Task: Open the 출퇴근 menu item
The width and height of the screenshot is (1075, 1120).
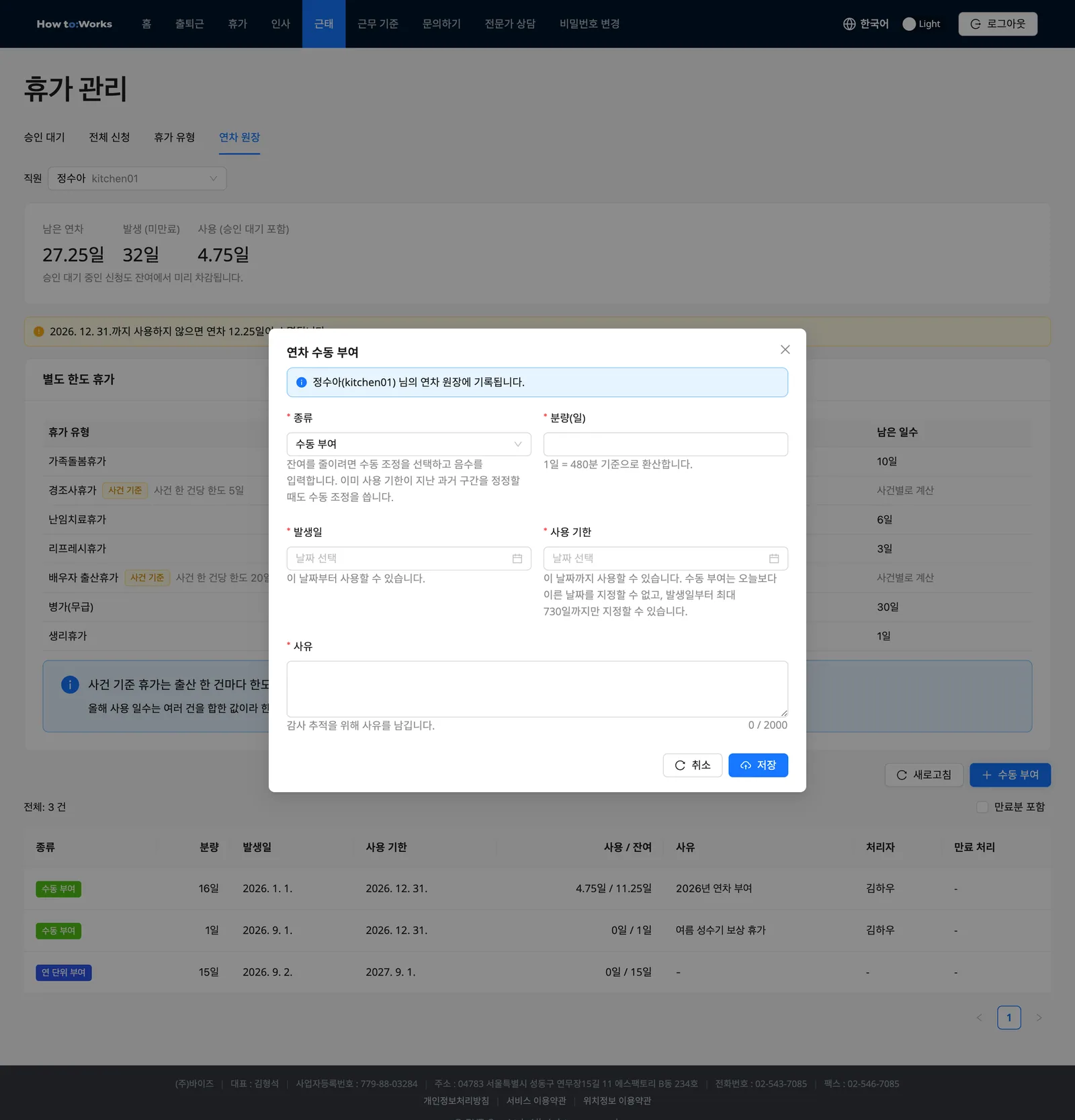Action: pyautogui.click(x=189, y=24)
